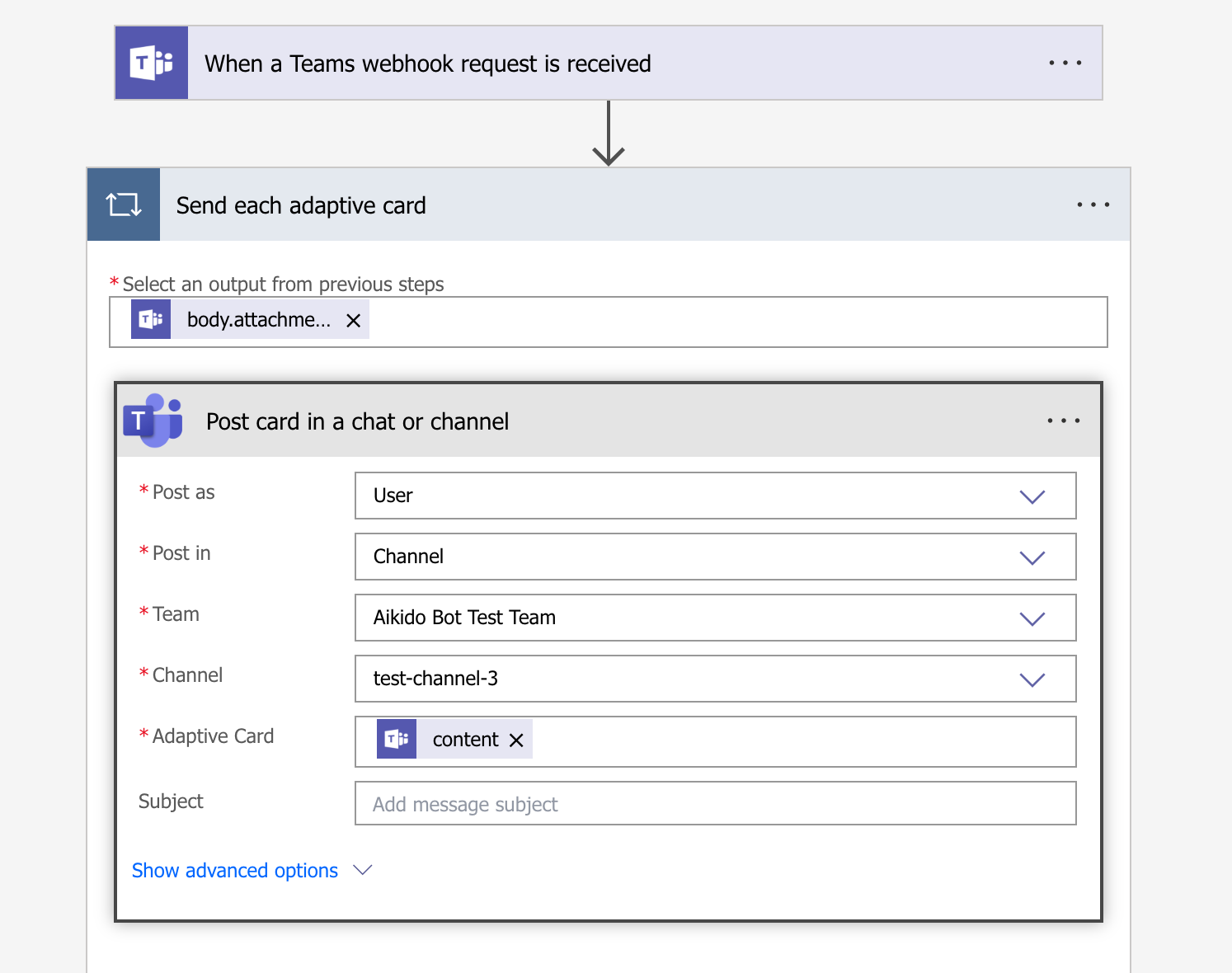This screenshot has height=973, width=1232.
Task: Click the When a Teams webhook request title
Action: click(427, 63)
